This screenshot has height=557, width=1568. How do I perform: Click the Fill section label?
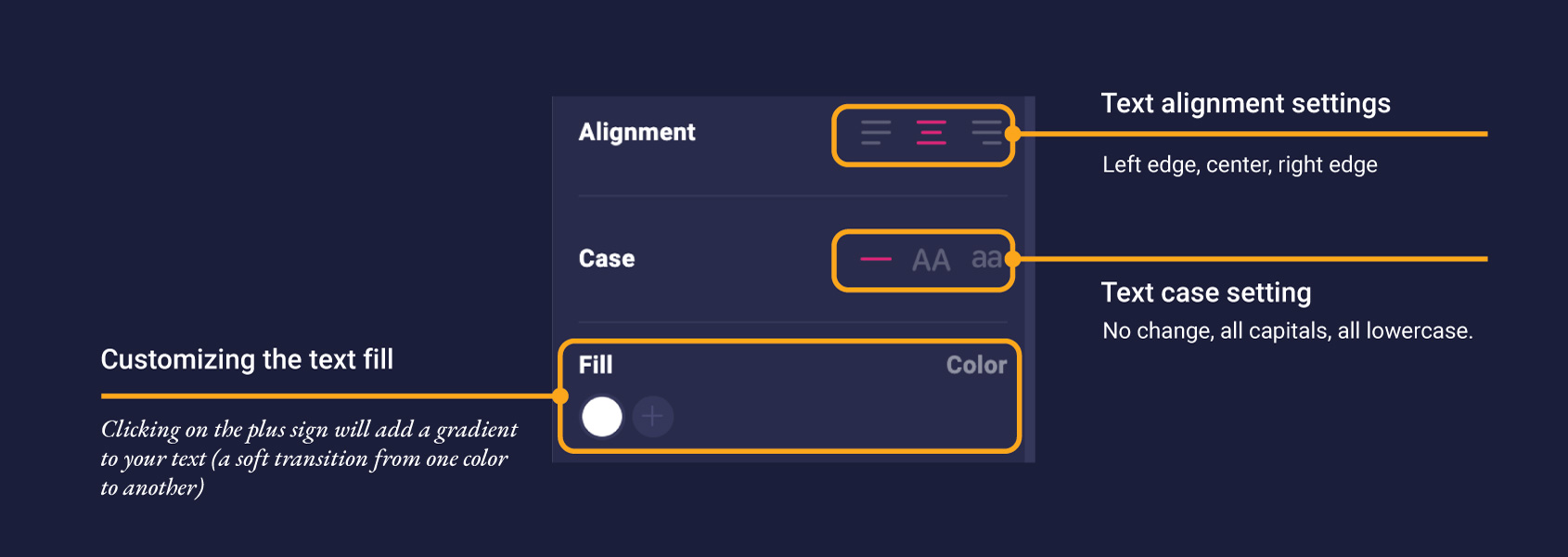pos(596,365)
